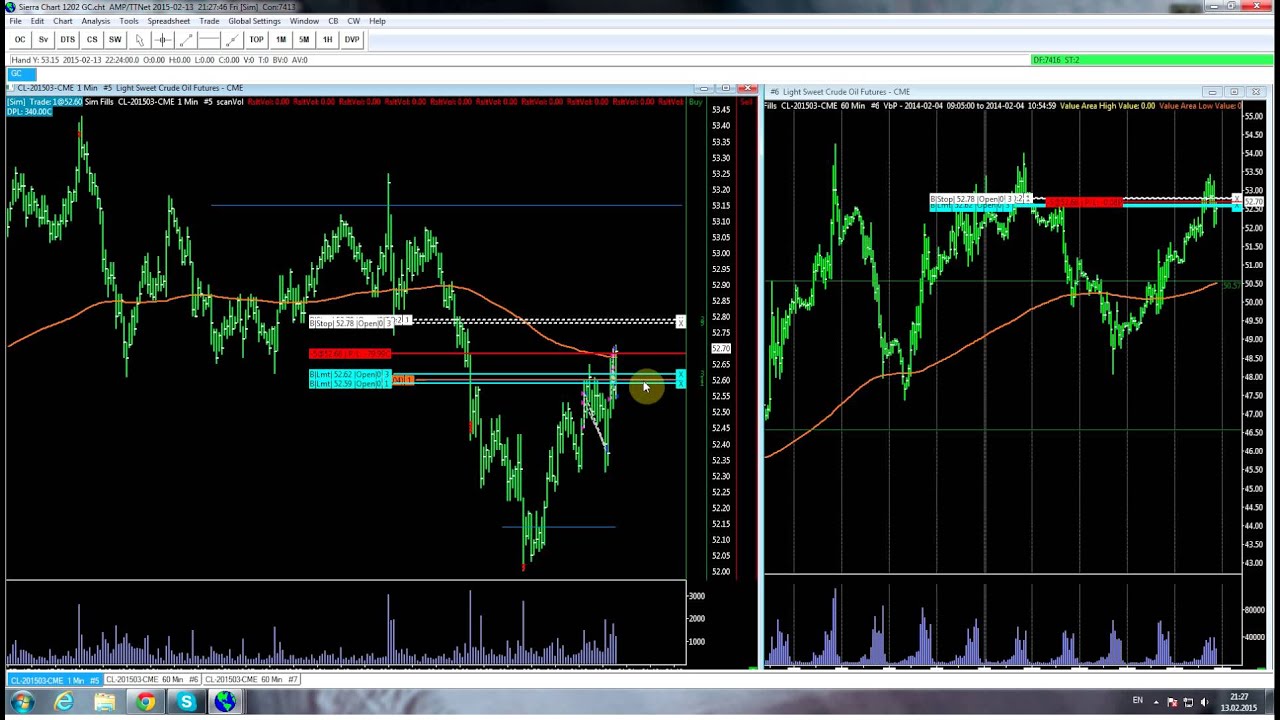Open the Analysis menu
The image size is (1280, 720).
[96, 21]
